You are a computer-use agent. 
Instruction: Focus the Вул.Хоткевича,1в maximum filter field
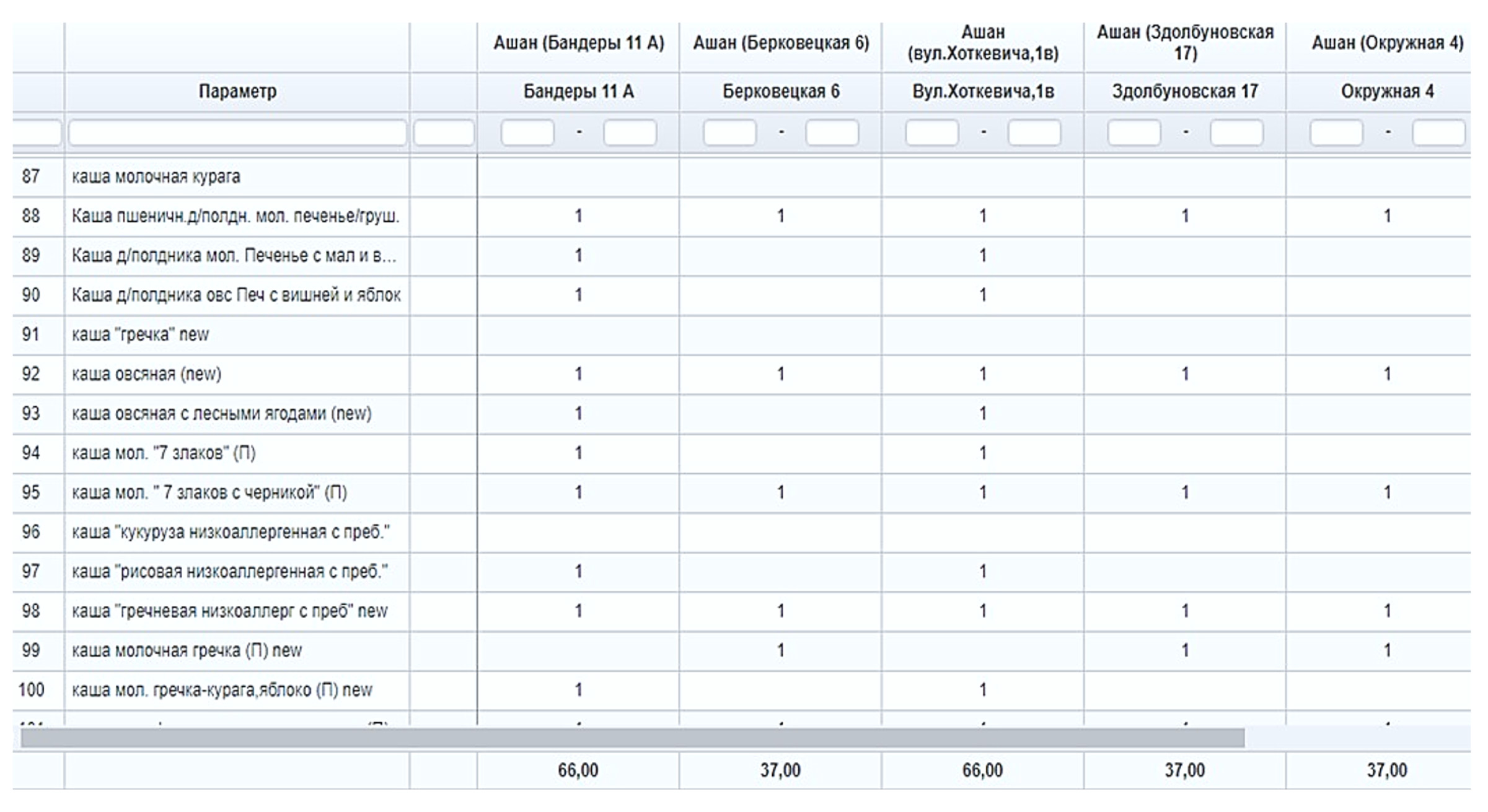[1034, 133]
